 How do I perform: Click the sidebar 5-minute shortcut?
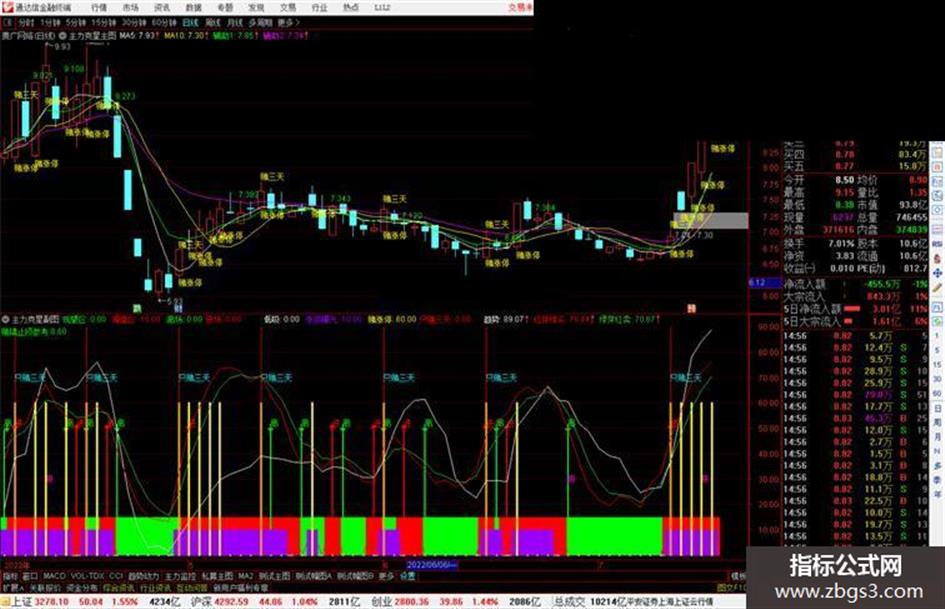[937, 350]
